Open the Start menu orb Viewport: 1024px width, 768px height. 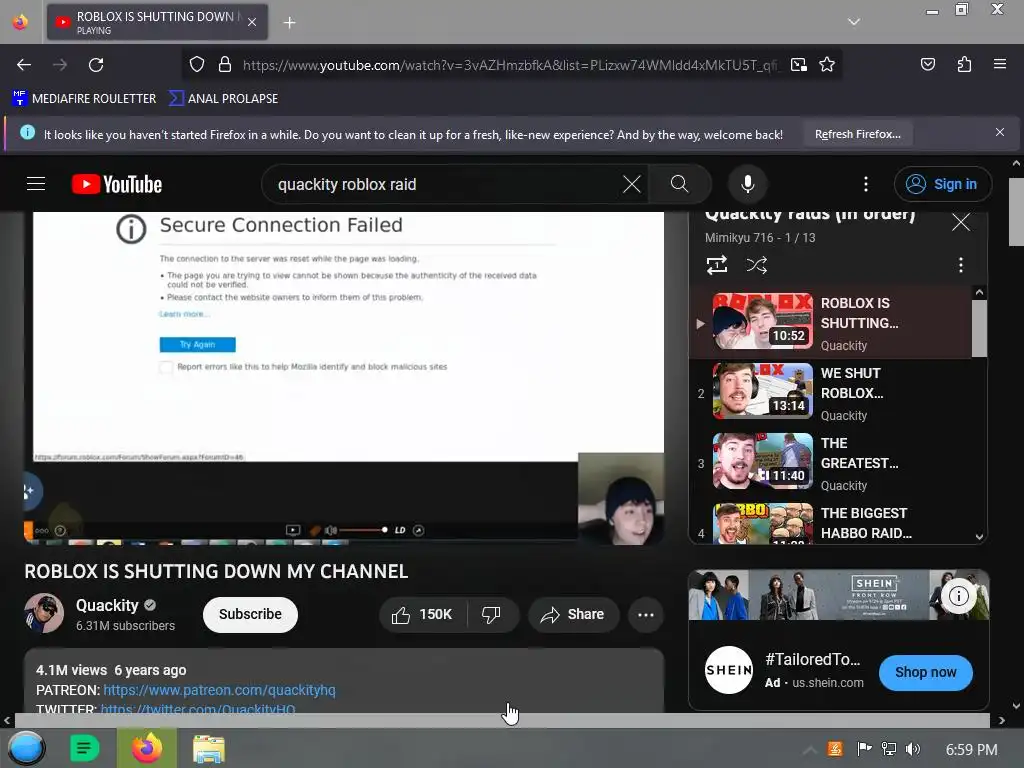[26, 748]
